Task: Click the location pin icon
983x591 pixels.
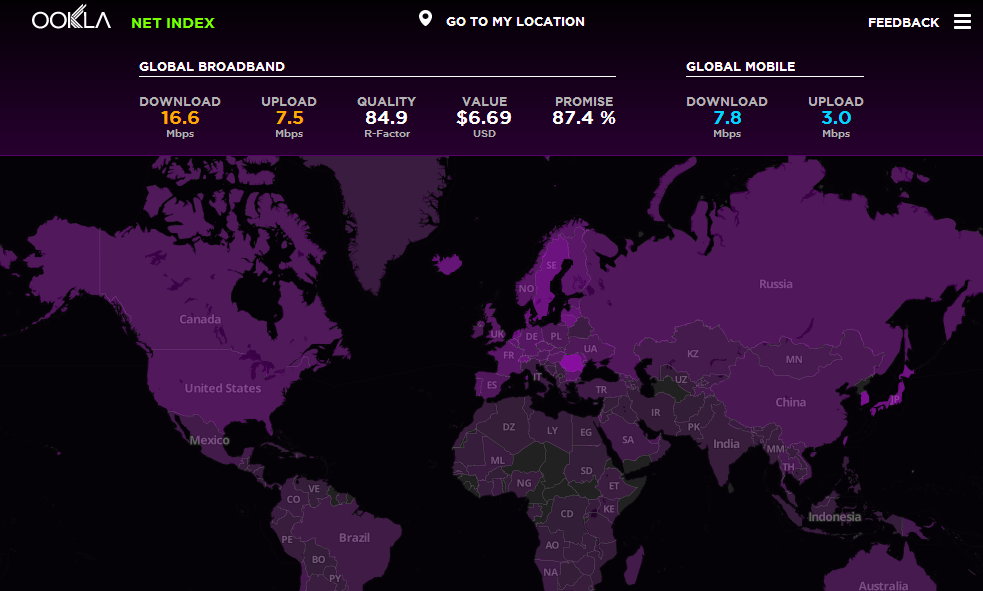Action: [x=425, y=17]
